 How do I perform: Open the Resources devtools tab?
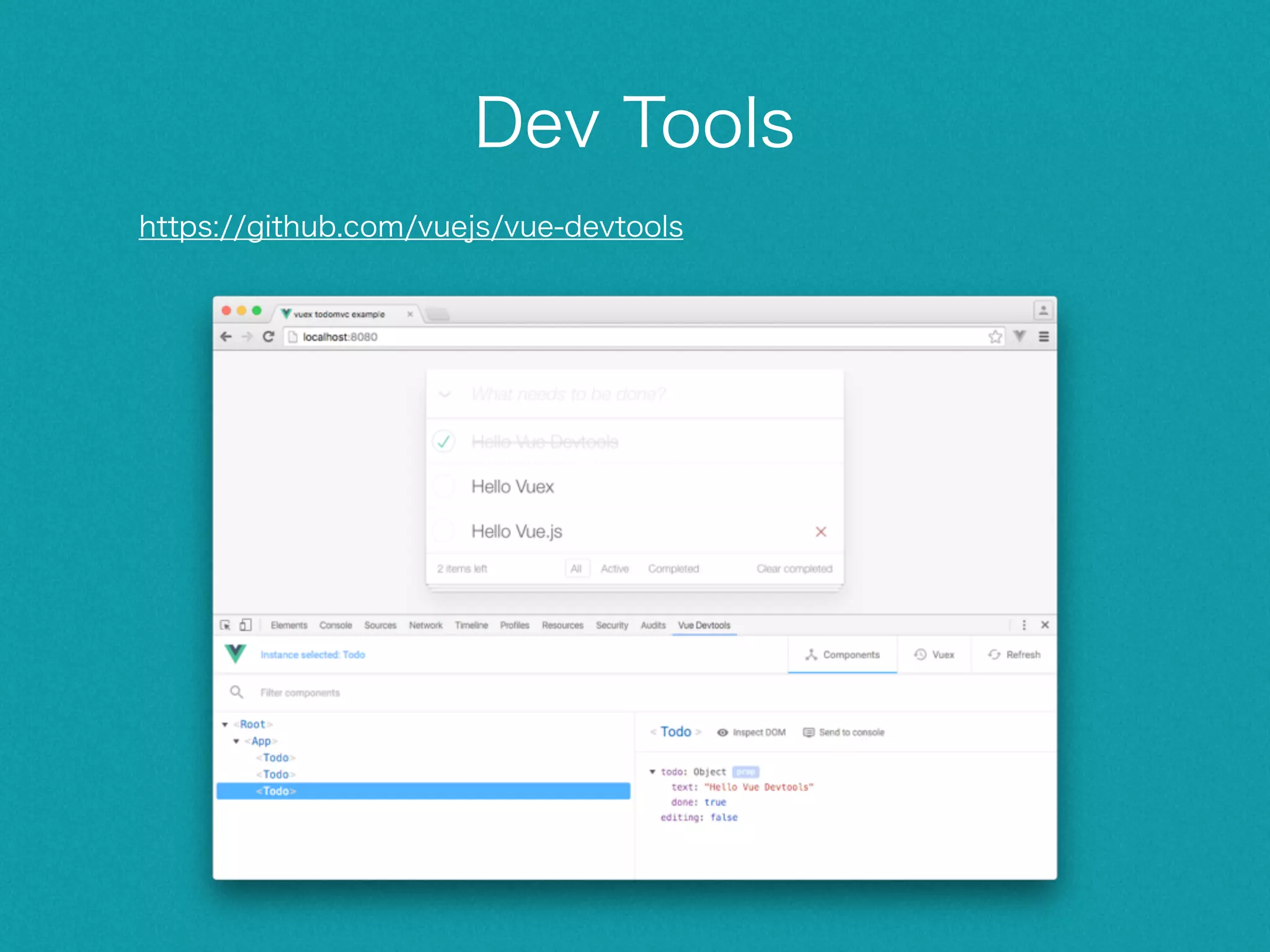click(x=562, y=625)
